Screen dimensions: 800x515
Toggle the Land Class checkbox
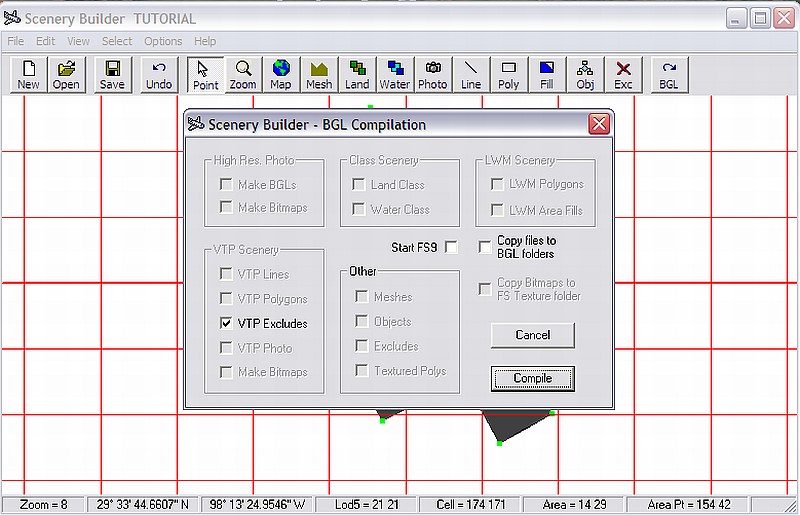359,184
